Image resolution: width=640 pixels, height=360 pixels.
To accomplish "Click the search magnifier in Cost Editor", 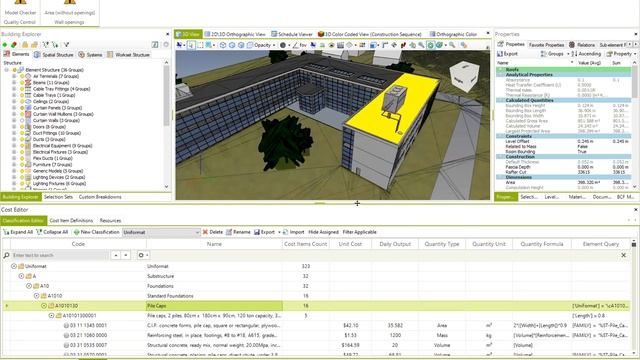I will (6, 255).
